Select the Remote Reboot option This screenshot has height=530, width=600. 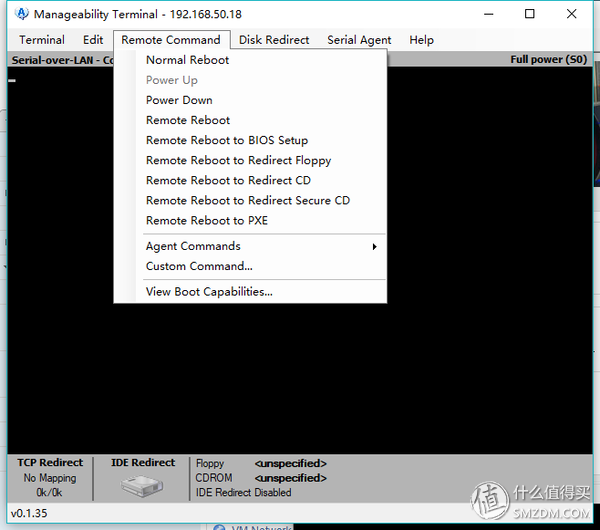(188, 120)
